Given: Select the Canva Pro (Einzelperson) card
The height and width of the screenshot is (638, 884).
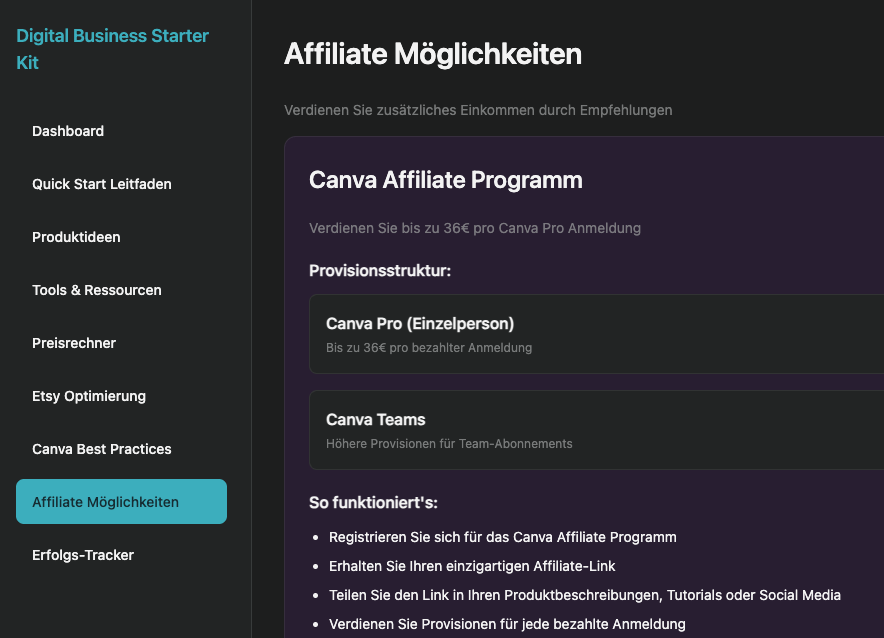Looking at the screenshot, I should 596,334.
